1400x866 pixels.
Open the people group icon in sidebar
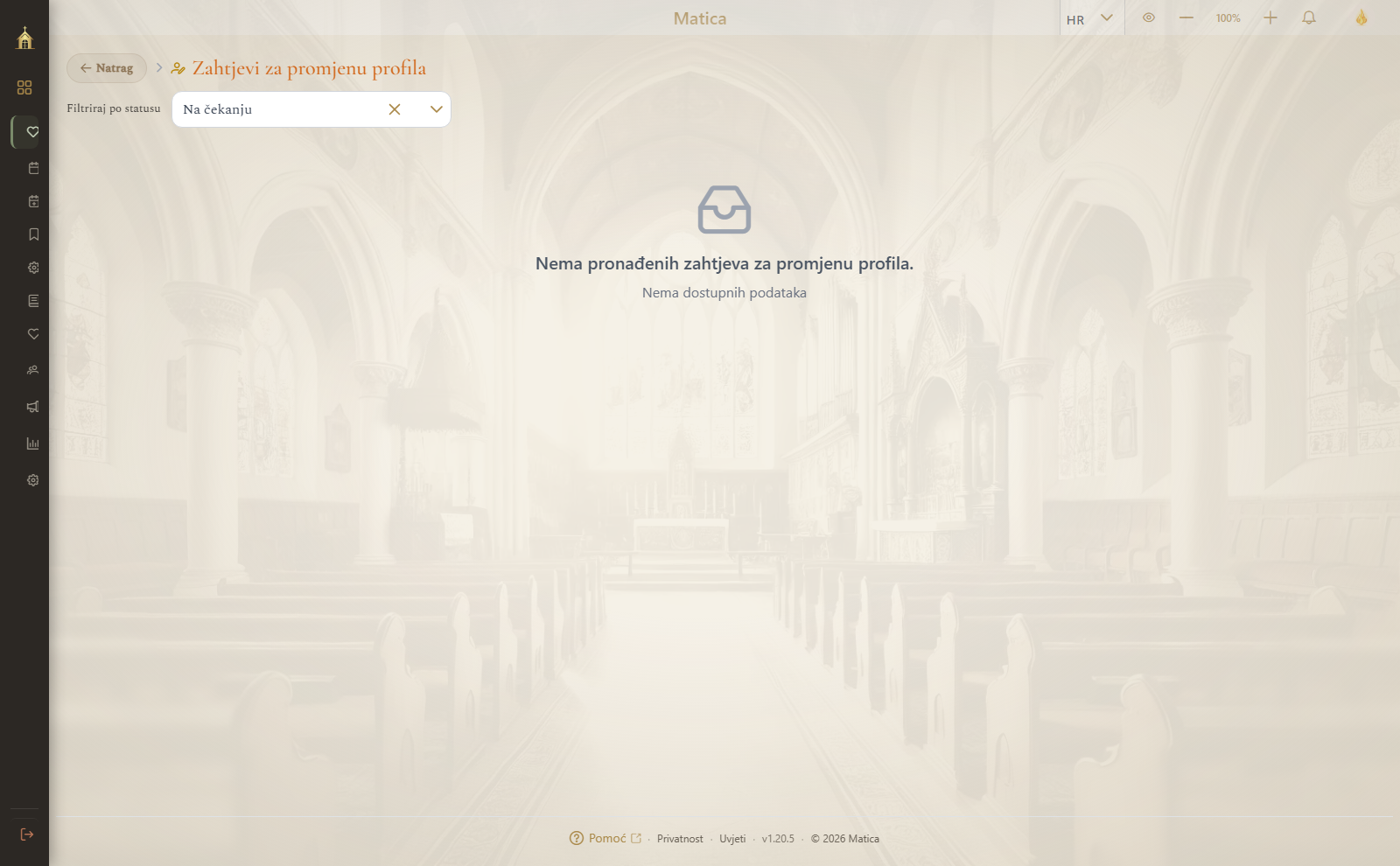tap(33, 370)
